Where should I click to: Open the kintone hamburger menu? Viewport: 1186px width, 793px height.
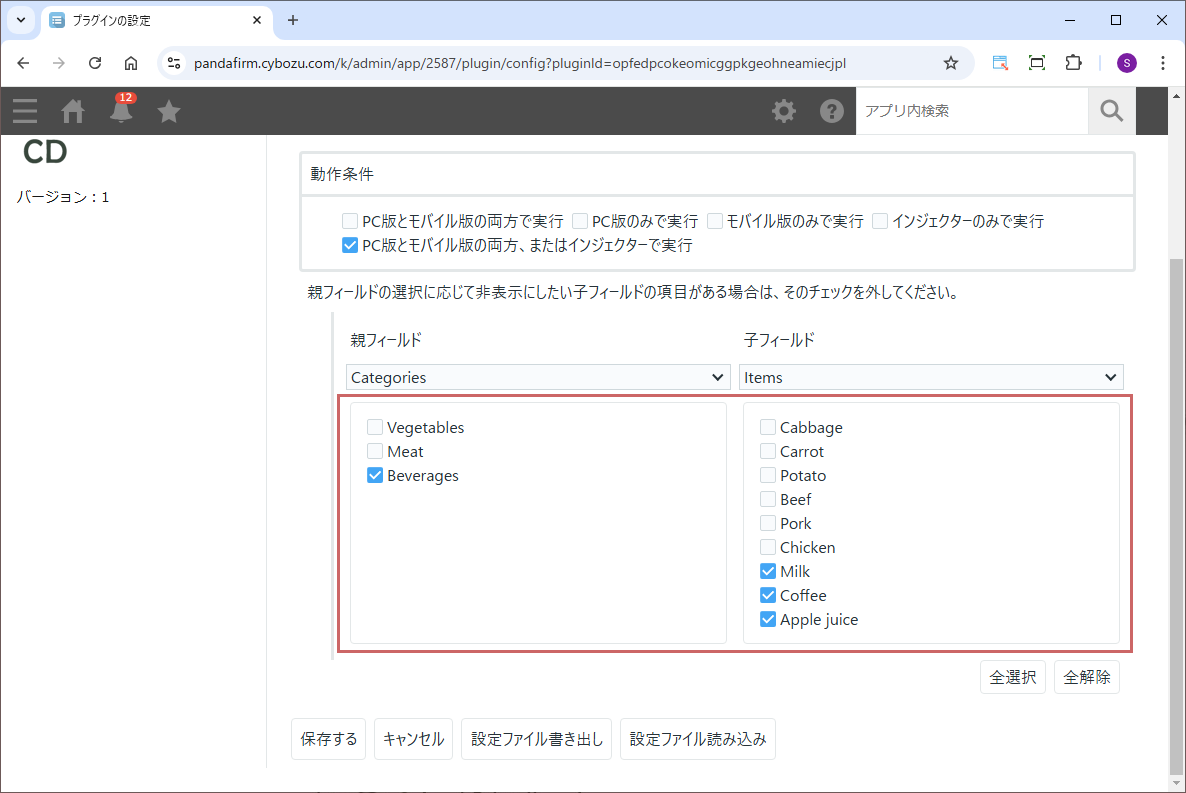[25, 111]
